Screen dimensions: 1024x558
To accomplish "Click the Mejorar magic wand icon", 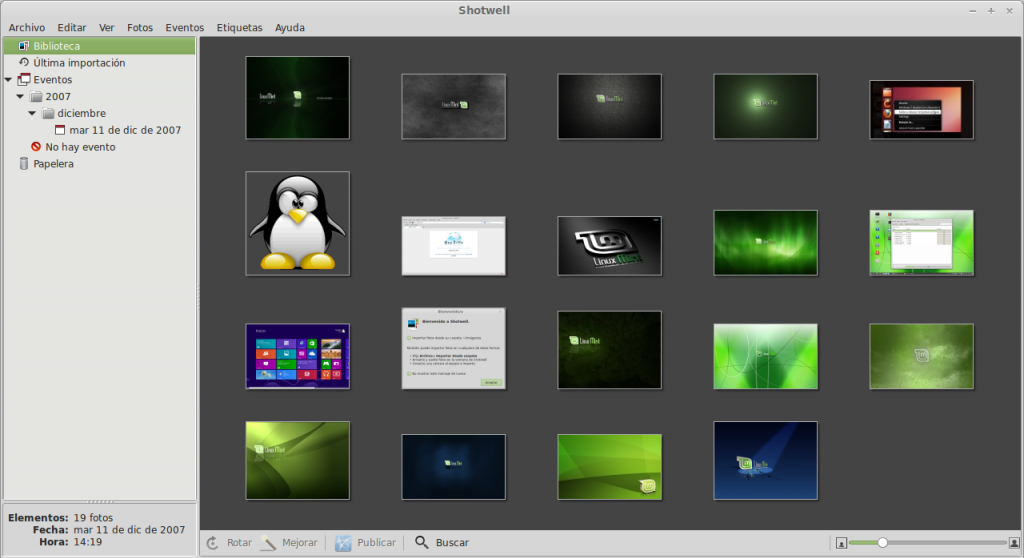I will point(268,542).
